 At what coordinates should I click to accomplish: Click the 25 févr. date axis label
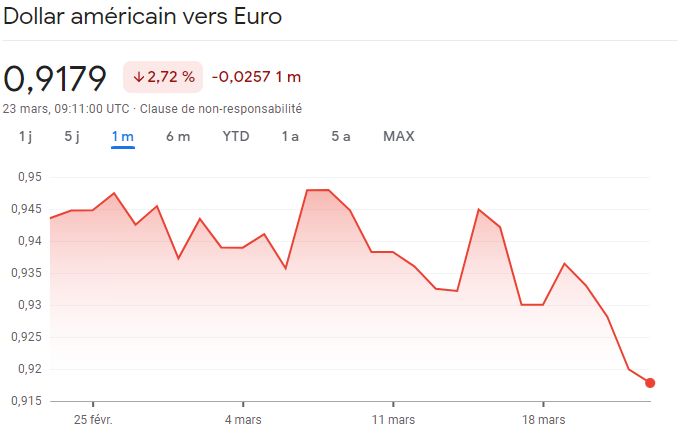pos(93,420)
